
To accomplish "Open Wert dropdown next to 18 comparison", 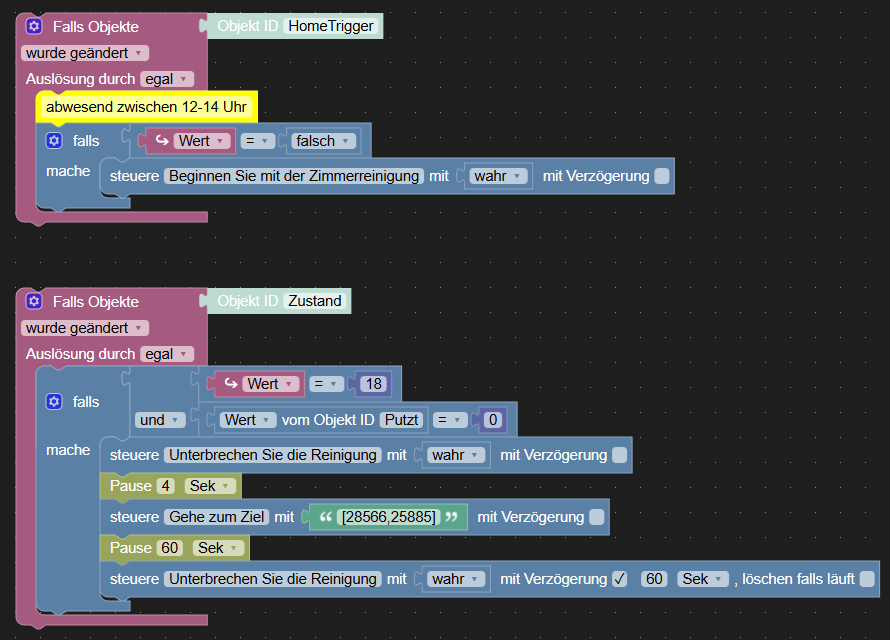I will [x=270, y=384].
